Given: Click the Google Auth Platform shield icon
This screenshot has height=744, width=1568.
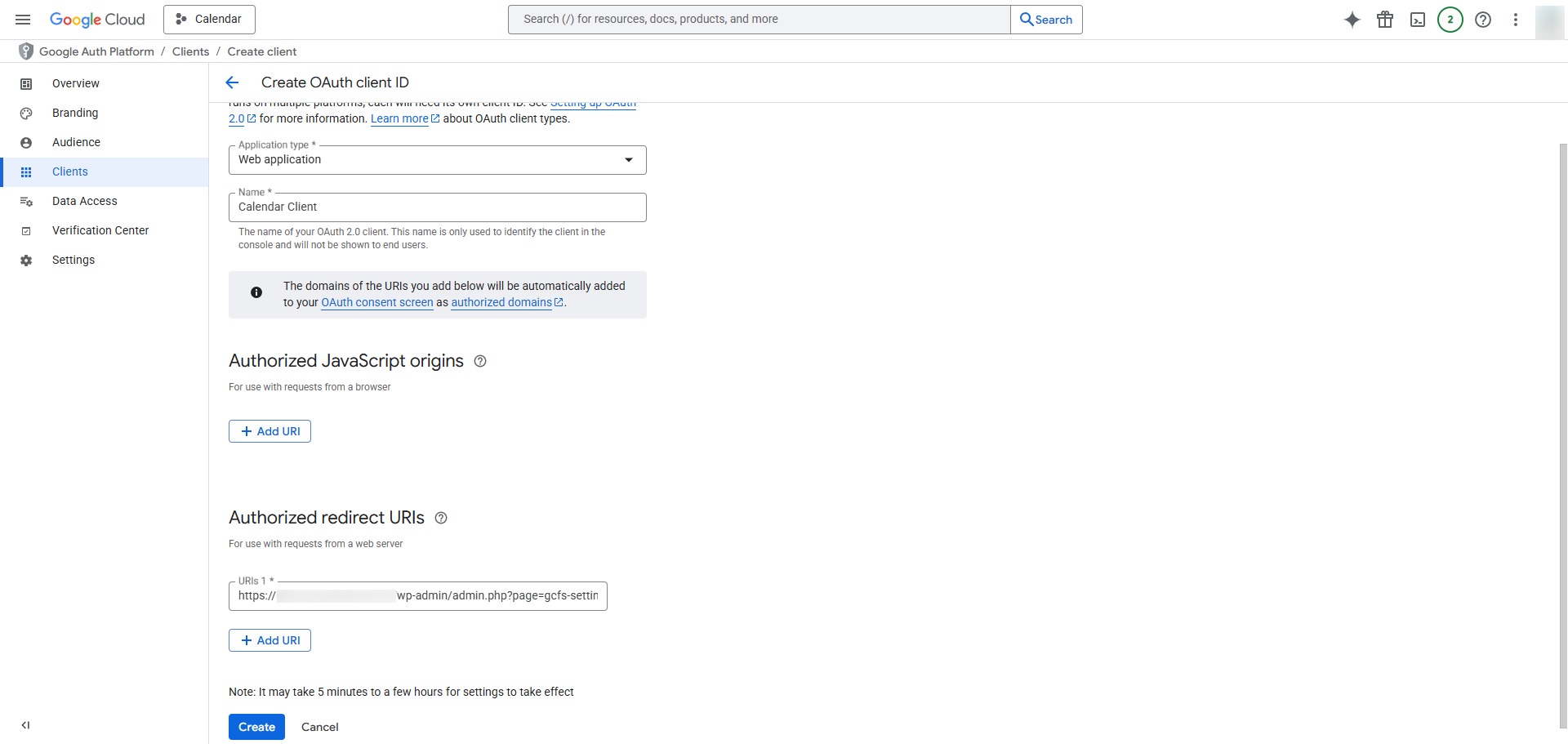Looking at the screenshot, I should point(26,51).
